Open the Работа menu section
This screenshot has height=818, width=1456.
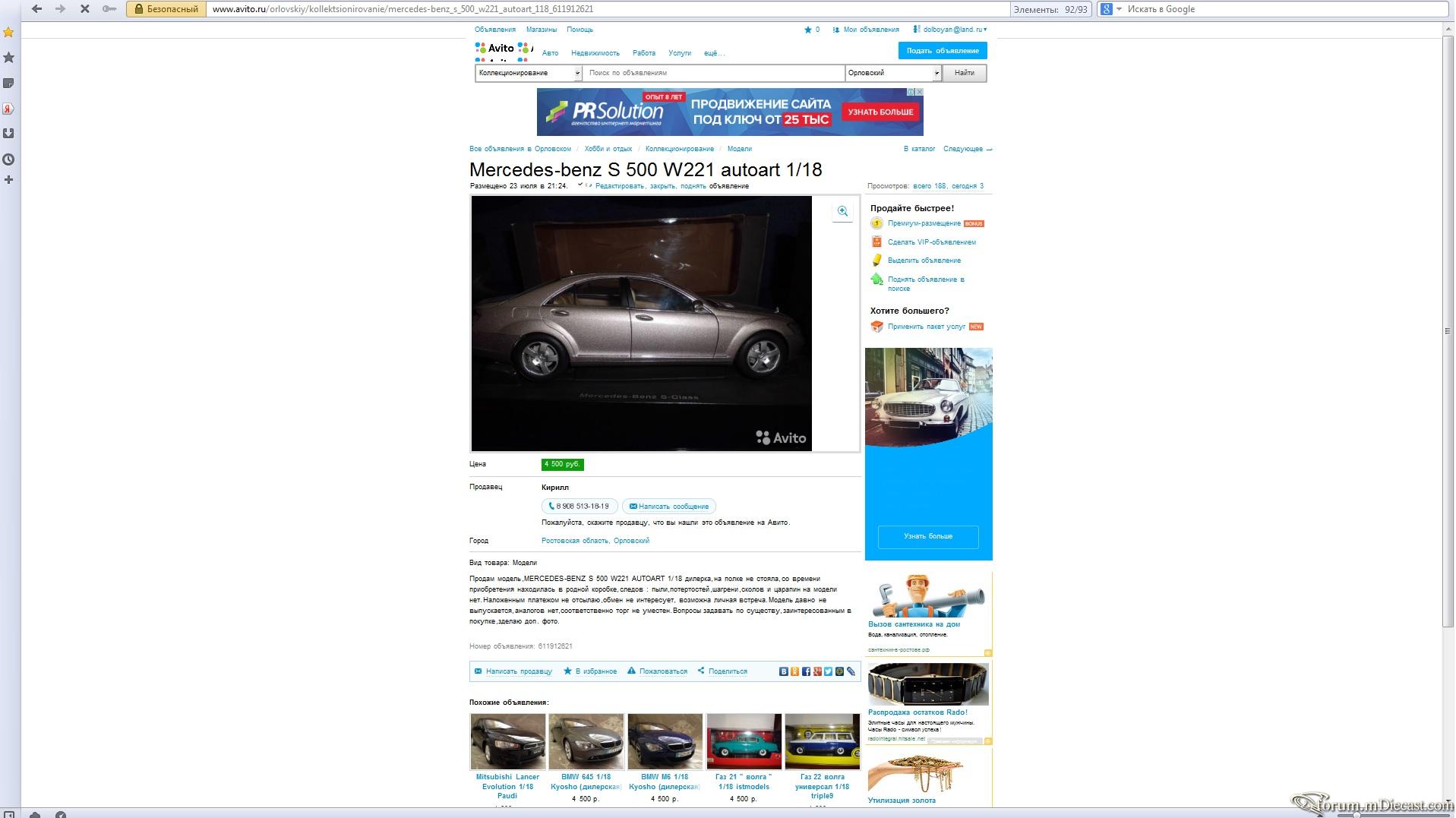(x=644, y=53)
